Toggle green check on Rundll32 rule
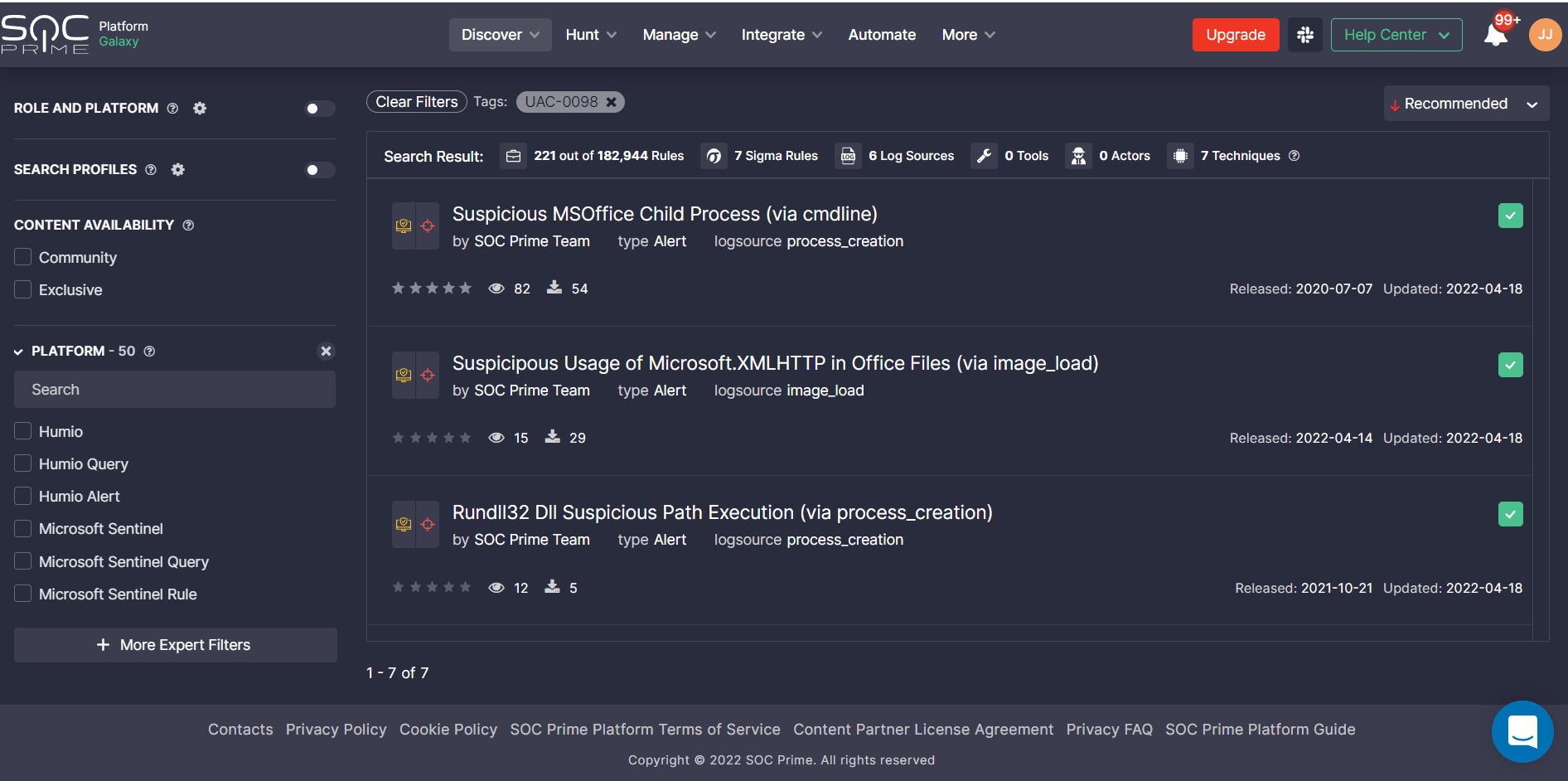The height and width of the screenshot is (781, 1568). pos(1510,514)
